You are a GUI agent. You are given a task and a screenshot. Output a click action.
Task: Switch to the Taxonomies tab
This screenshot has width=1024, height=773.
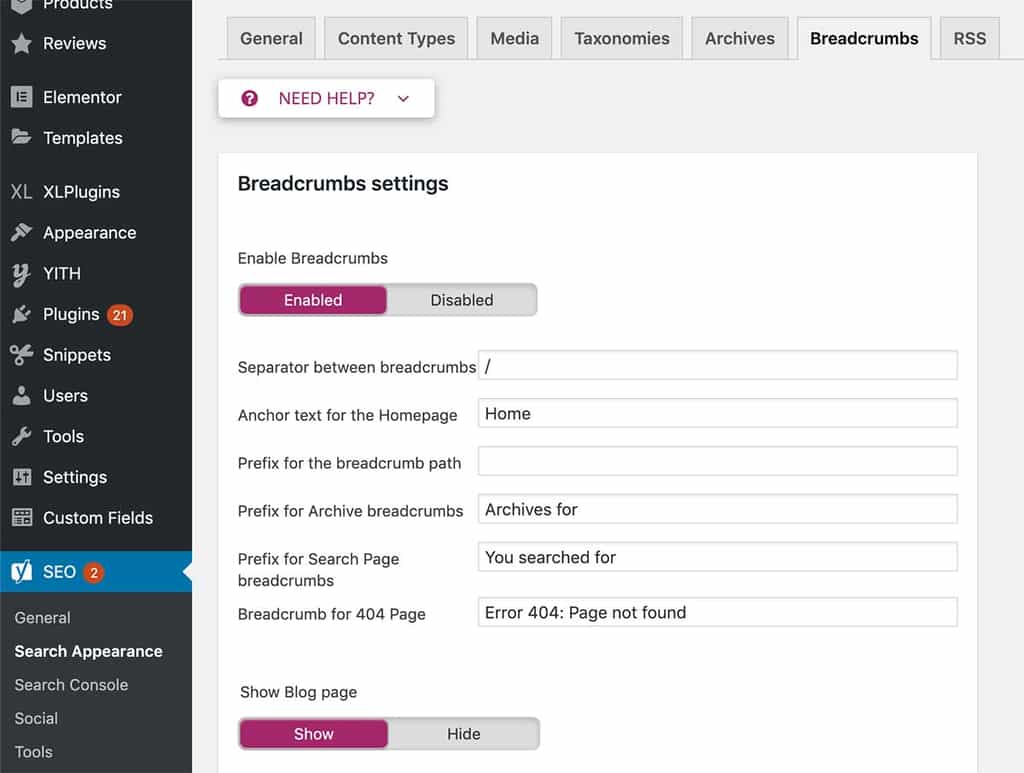pos(622,39)
